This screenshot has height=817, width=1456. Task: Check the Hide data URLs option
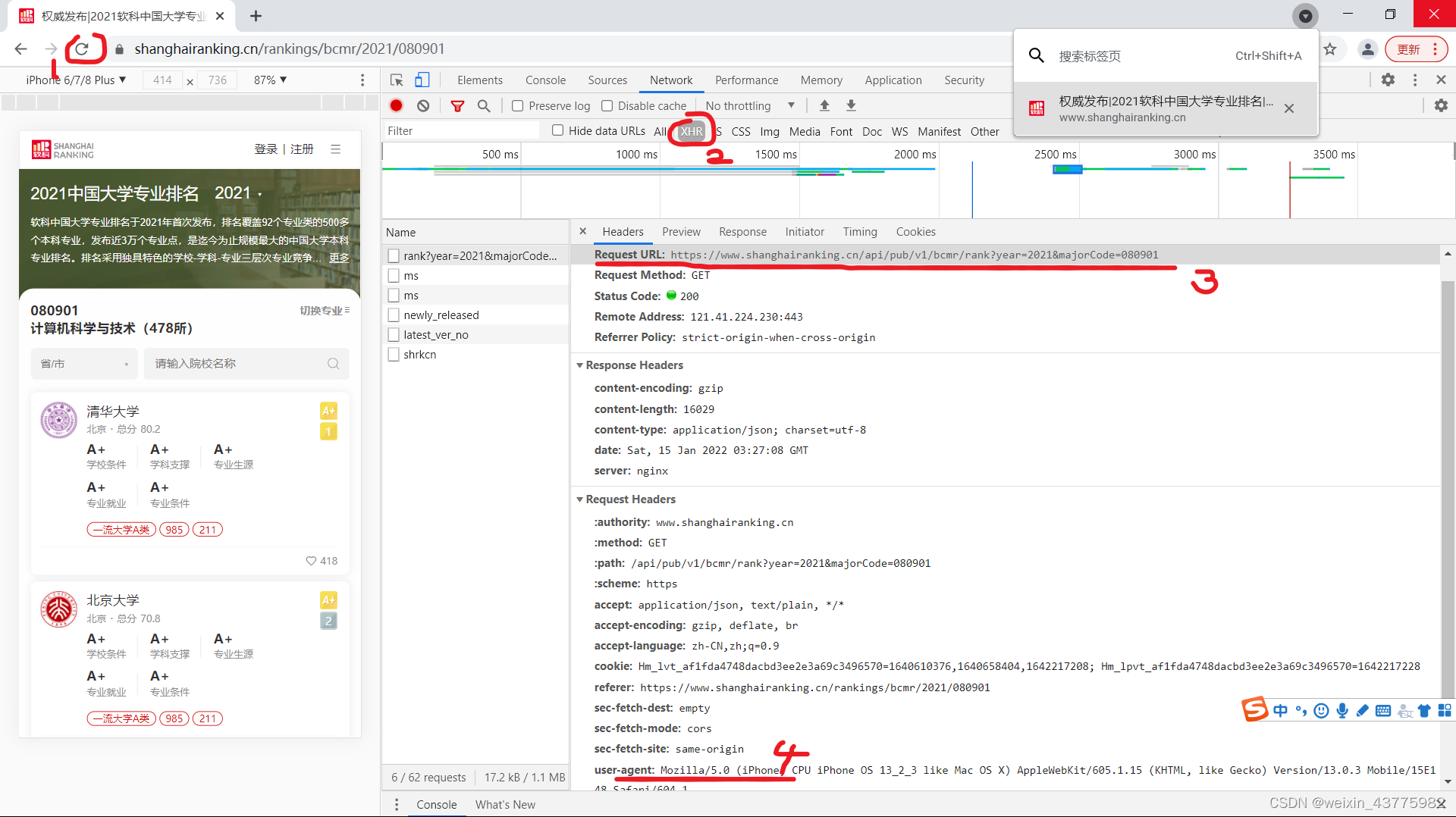557,130
